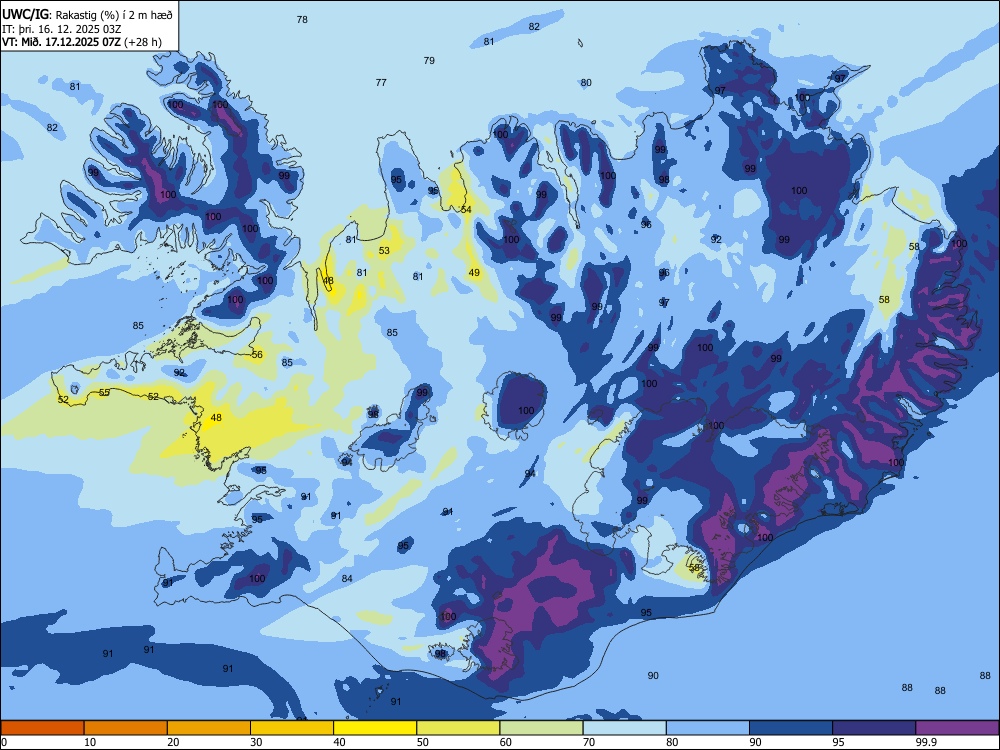Click the legend label '50'
This screenshot has width=1000, height=750.
pos(423,742)
